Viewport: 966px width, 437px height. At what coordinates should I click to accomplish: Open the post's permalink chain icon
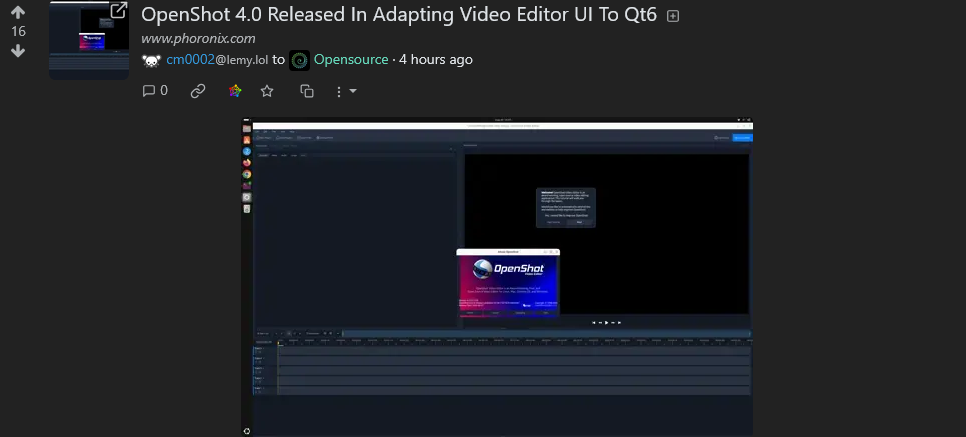pyautogui.click(x=198, y=91)
